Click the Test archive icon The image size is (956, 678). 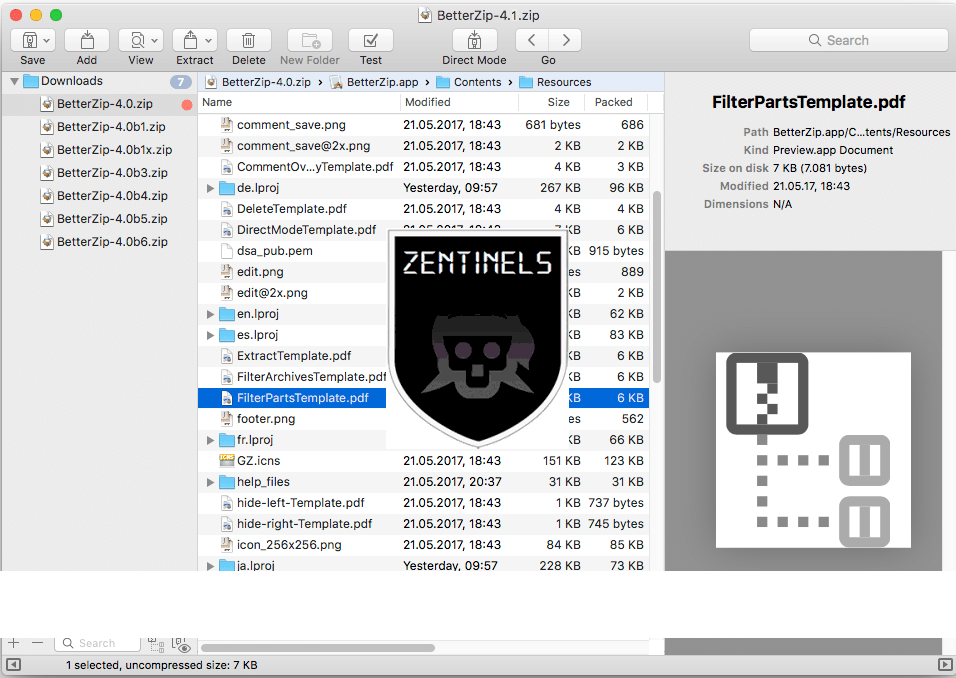[x=370, y=40]
